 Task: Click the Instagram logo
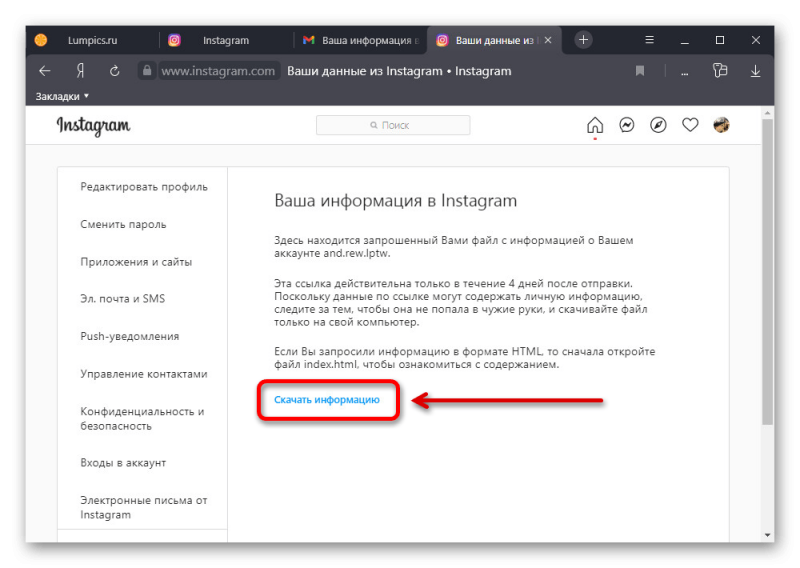[x=93, y=126]
